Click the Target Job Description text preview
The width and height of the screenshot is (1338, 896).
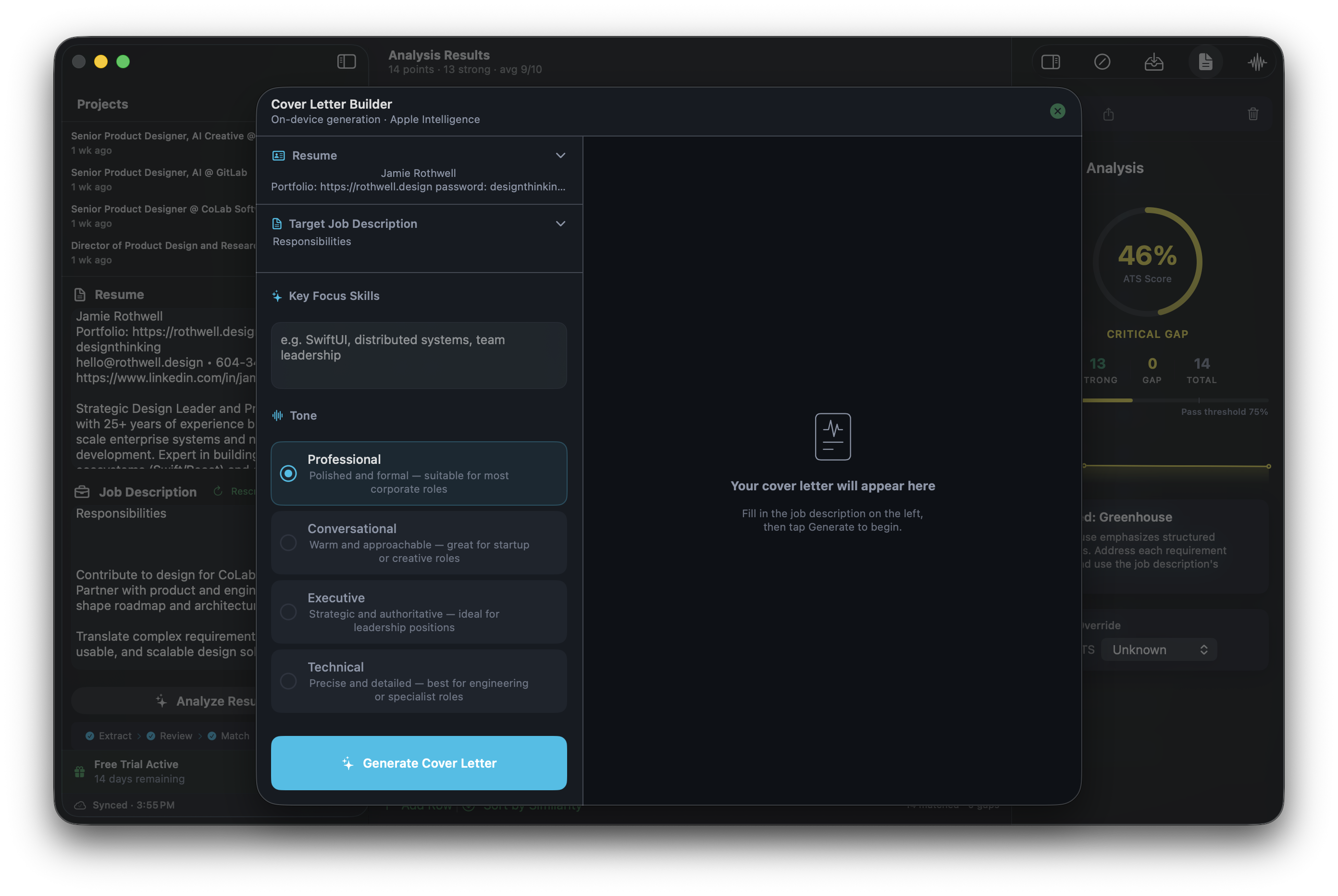312,242
